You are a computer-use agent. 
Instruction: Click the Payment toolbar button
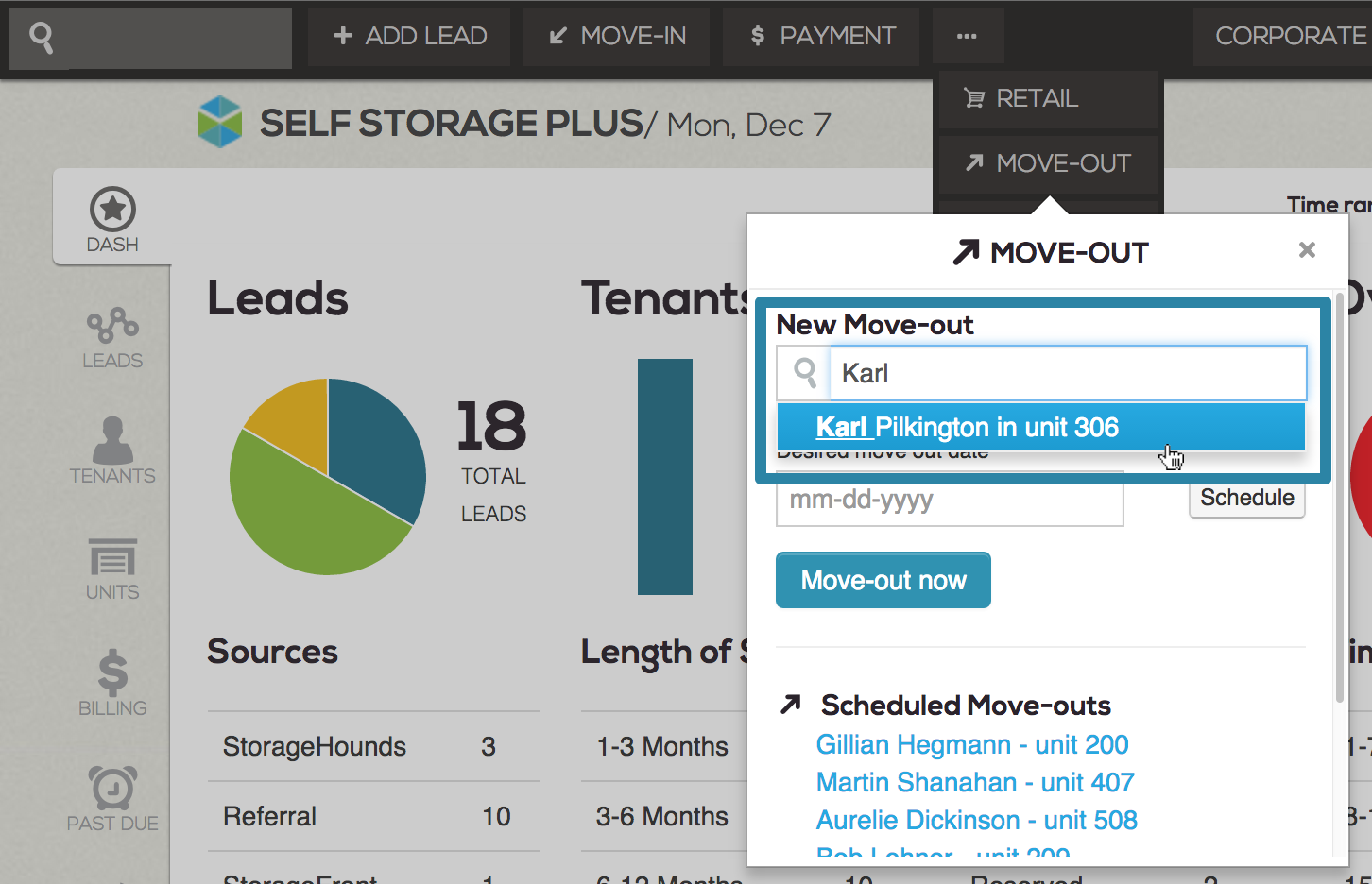click(821, 37)
